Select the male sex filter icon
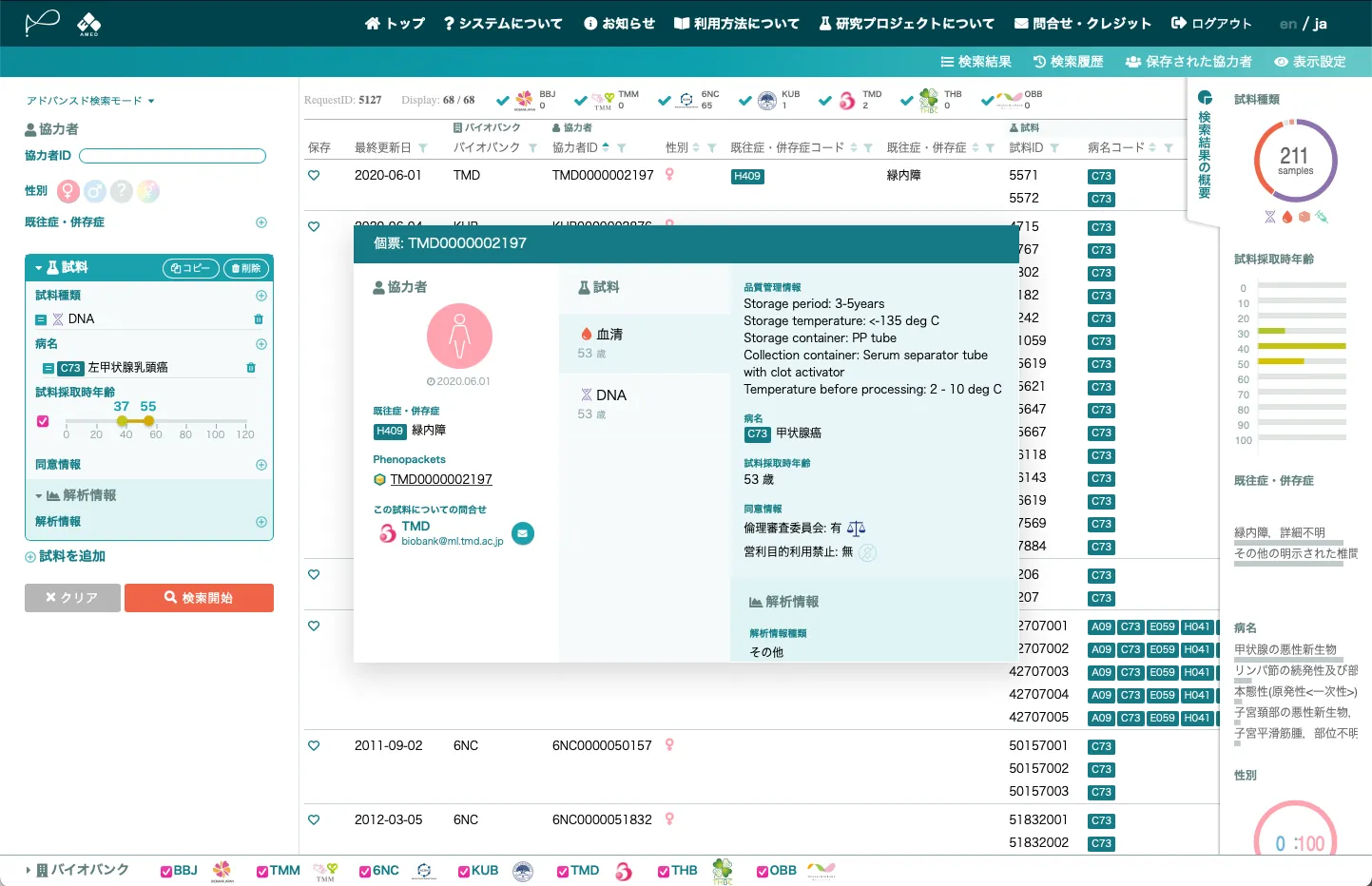Image resolution: width=1372 pixels, height=886 pixels. coord(95,191)
